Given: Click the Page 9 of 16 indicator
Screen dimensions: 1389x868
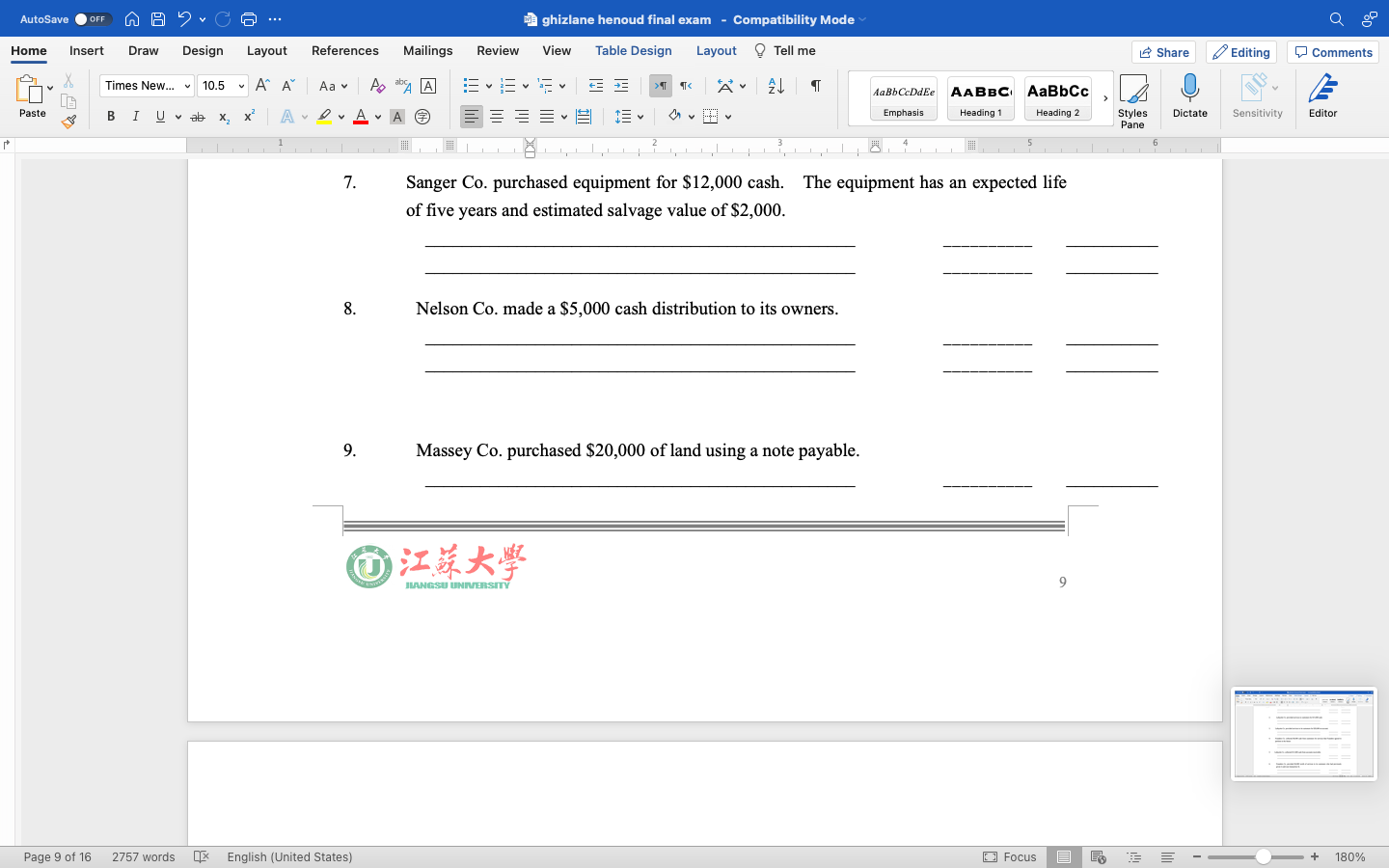Looking at the screenshot, I should (58, 856).
